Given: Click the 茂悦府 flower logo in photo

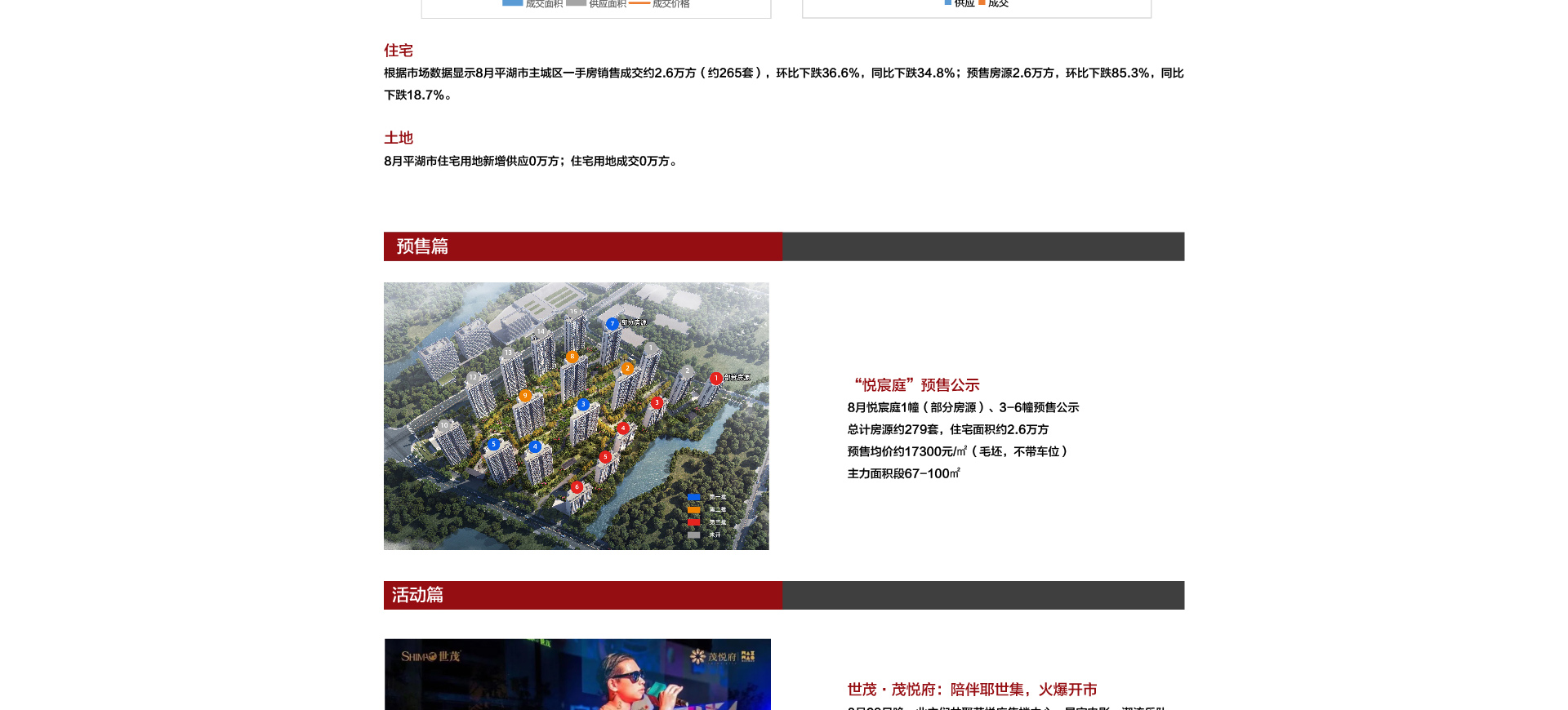Looking at the screenshot, I should pyautogui.click(x=714, y=656).
